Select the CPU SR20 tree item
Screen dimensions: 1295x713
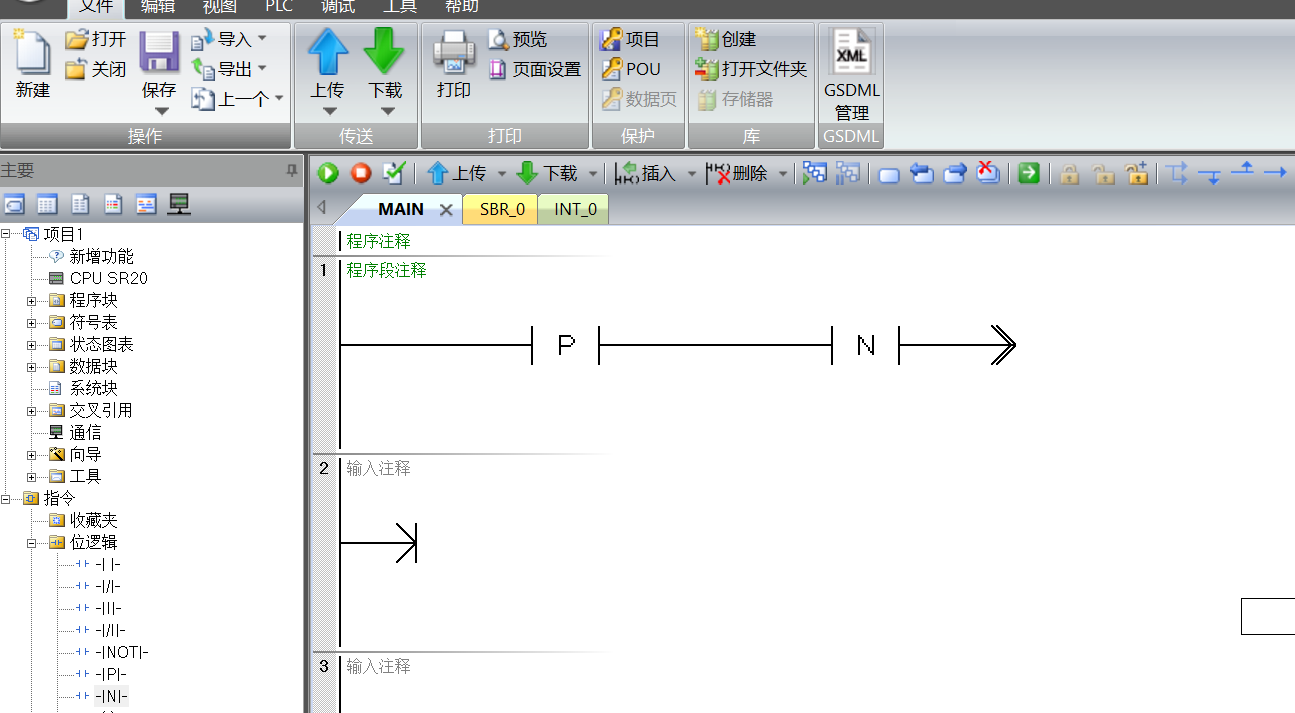point(108,278)
